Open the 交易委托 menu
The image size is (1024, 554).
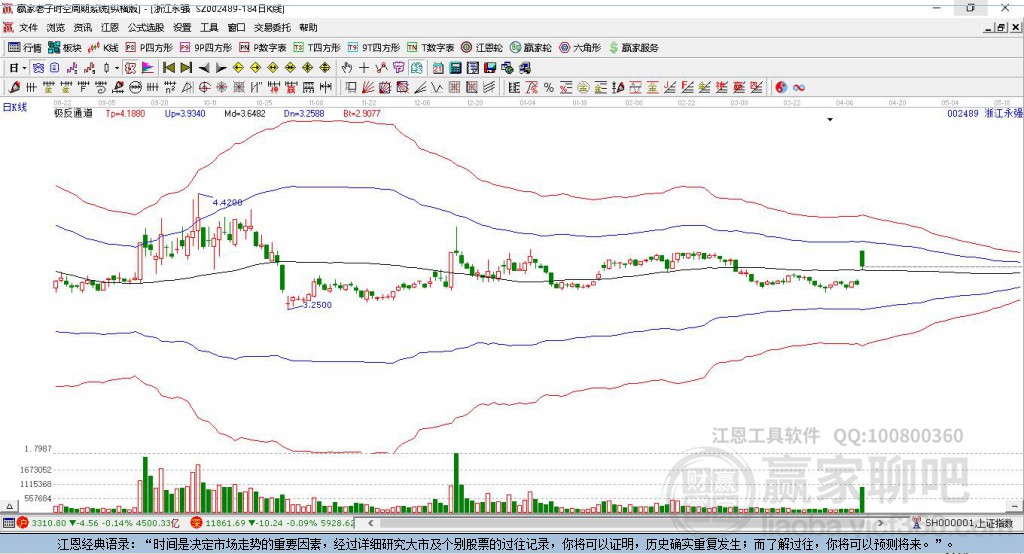[272, 27]
